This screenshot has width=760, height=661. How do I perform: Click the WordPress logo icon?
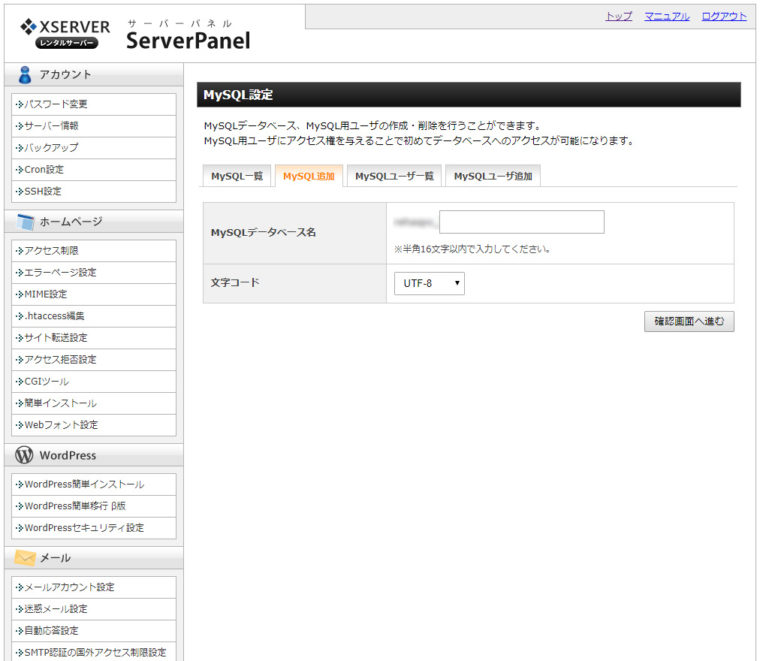click(24, 455)
